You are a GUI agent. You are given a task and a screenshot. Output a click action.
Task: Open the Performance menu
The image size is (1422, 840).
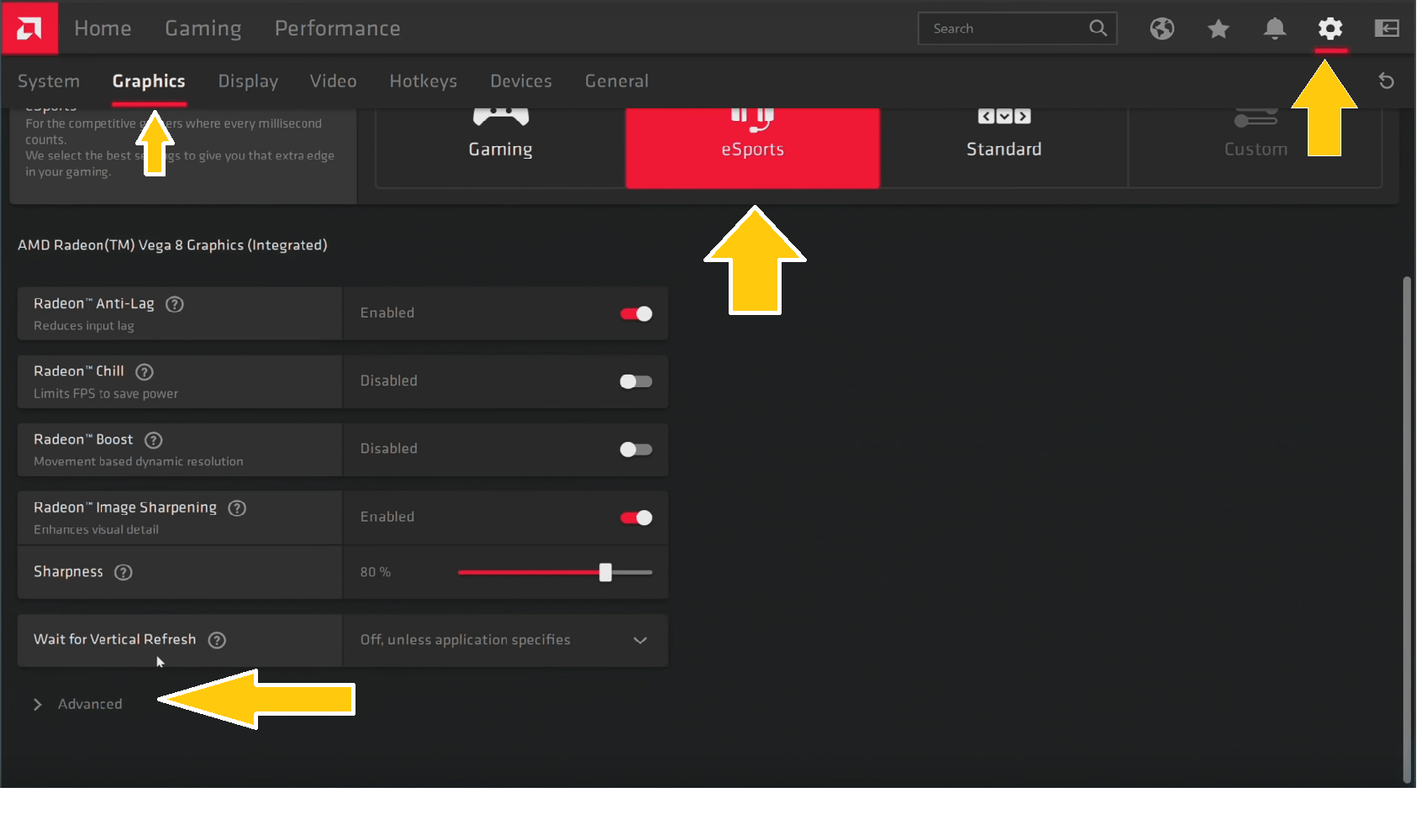(338, 28)
